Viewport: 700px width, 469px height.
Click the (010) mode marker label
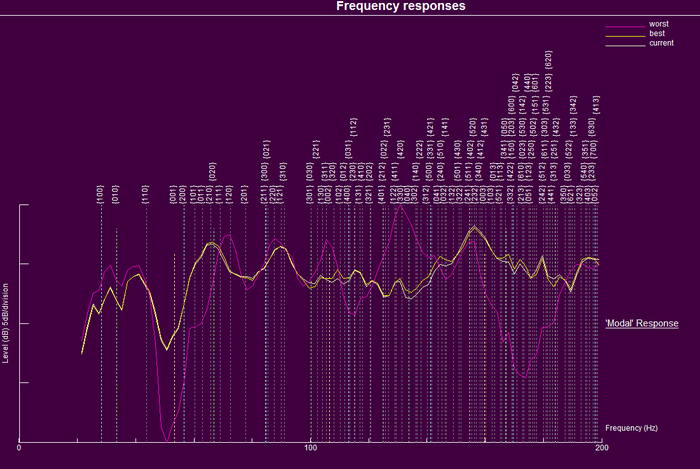(116, 194)
